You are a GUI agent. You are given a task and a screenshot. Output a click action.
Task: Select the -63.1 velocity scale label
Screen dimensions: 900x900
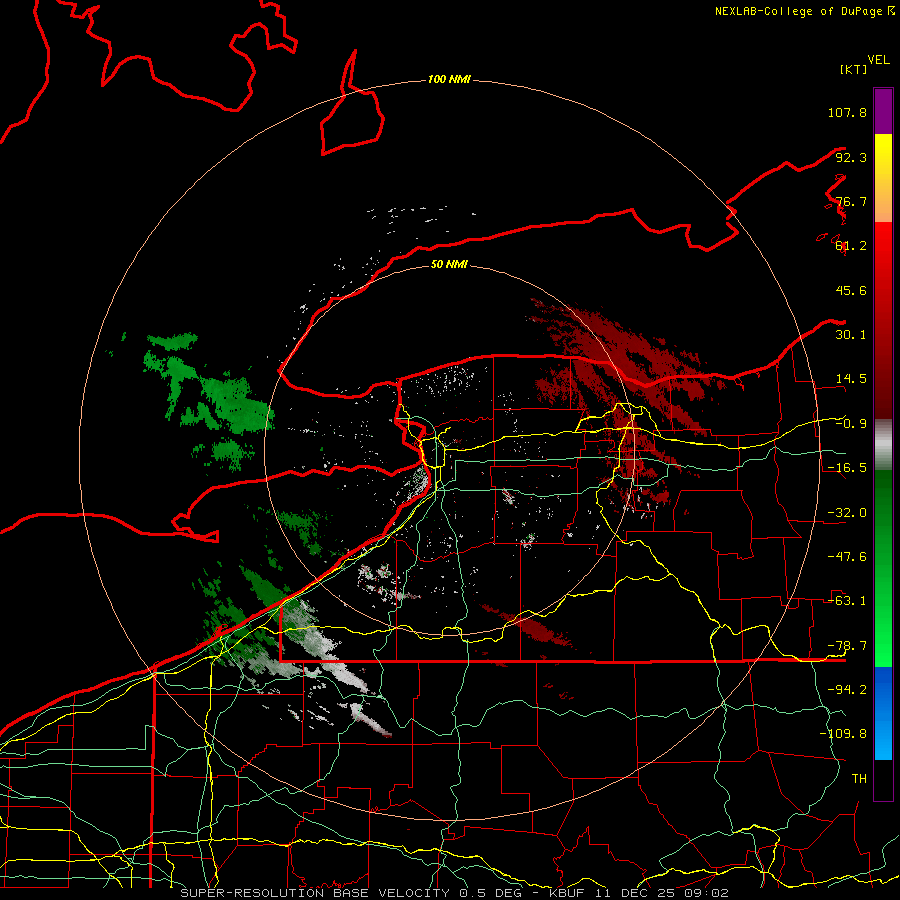[x=847, y=601]
